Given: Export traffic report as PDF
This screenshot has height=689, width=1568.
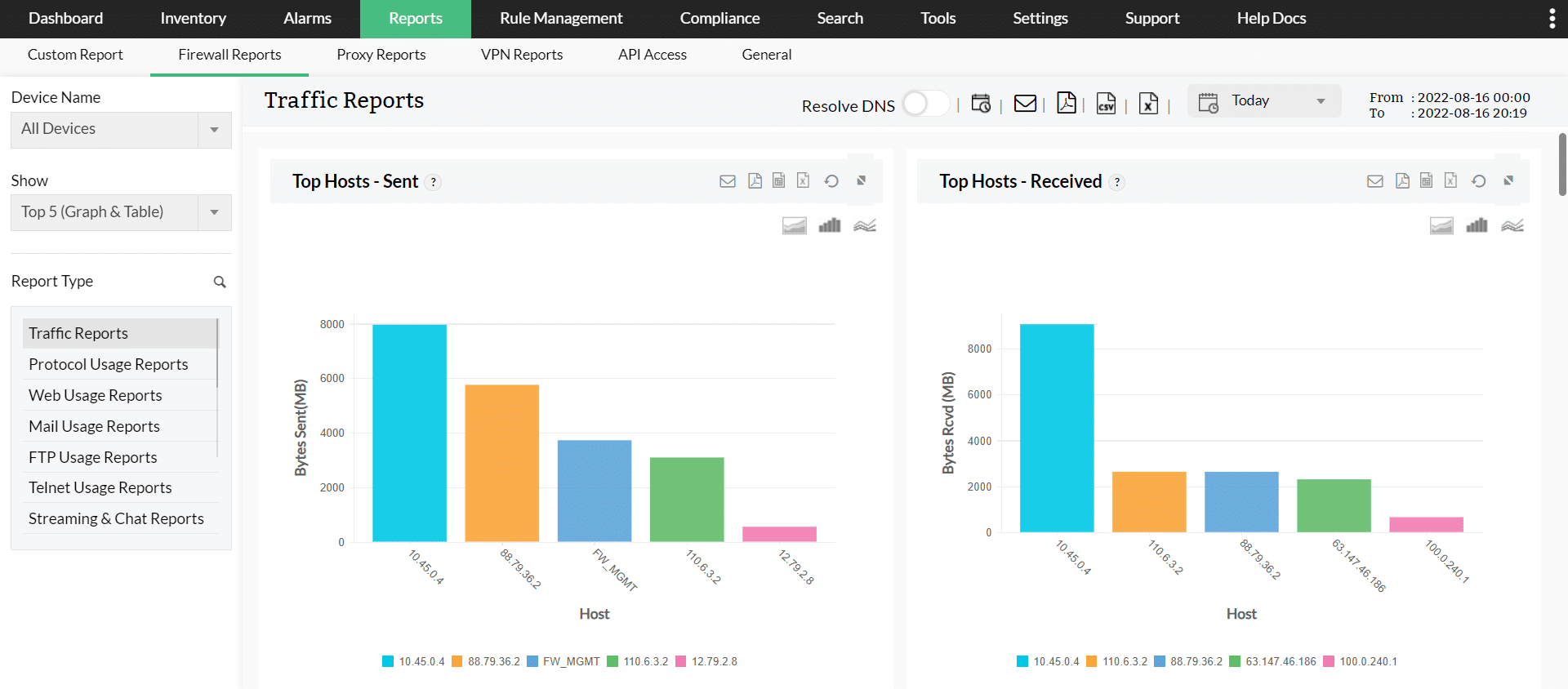Looking at the screenshot, I should tap(1066, 103).
